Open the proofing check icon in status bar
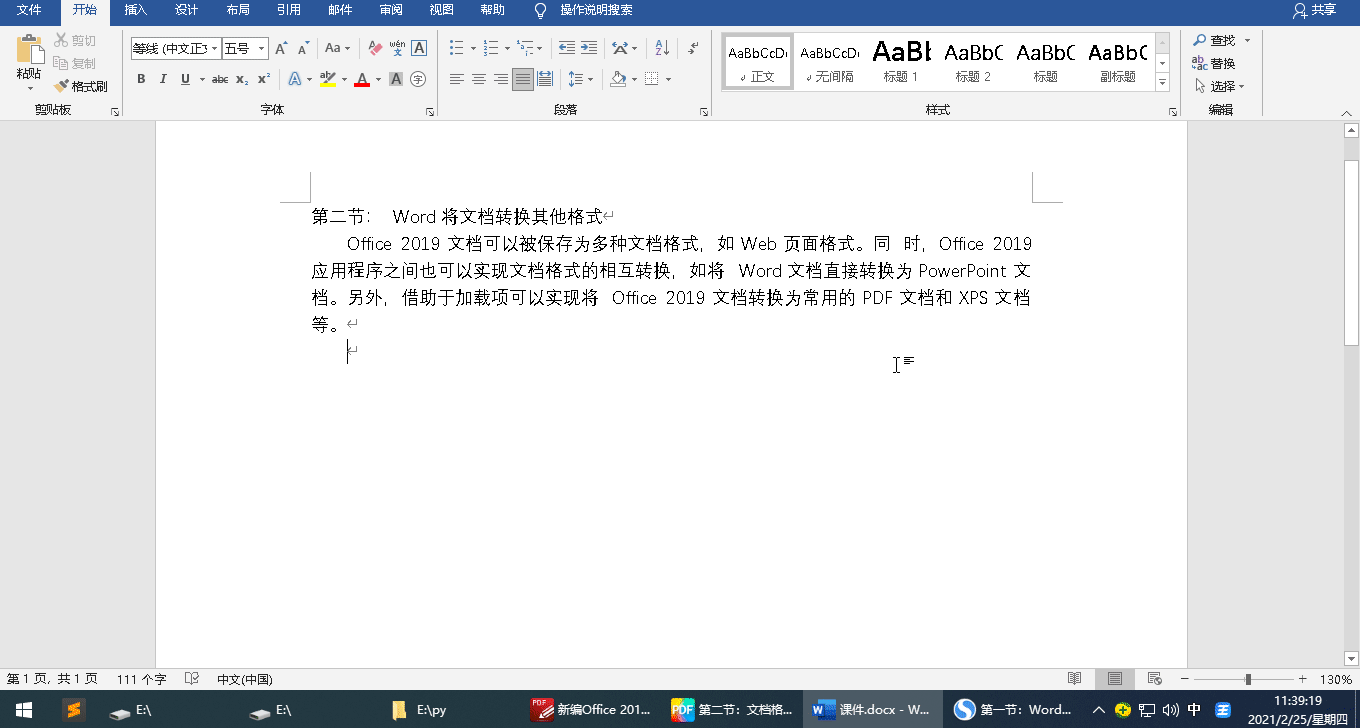The image size is (1360, 728). pos(192,679)
